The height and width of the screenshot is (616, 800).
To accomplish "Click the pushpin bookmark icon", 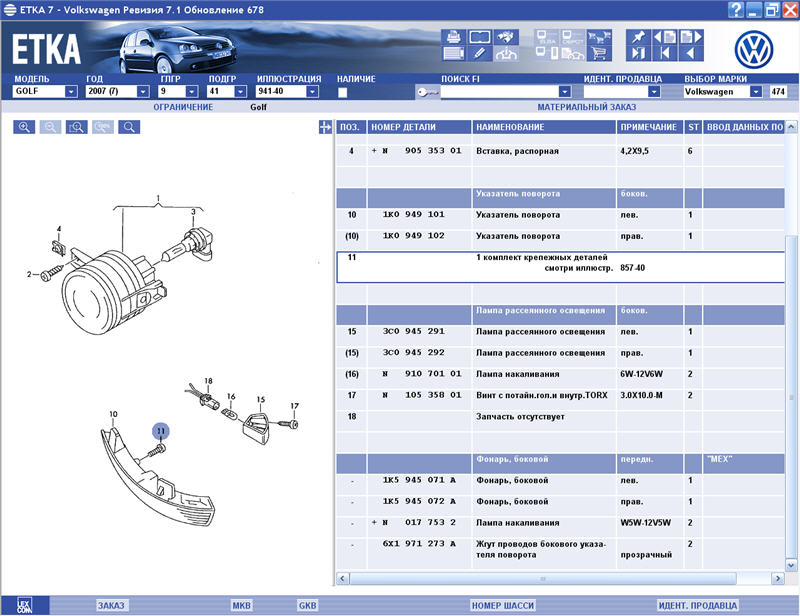I will 638,37.
